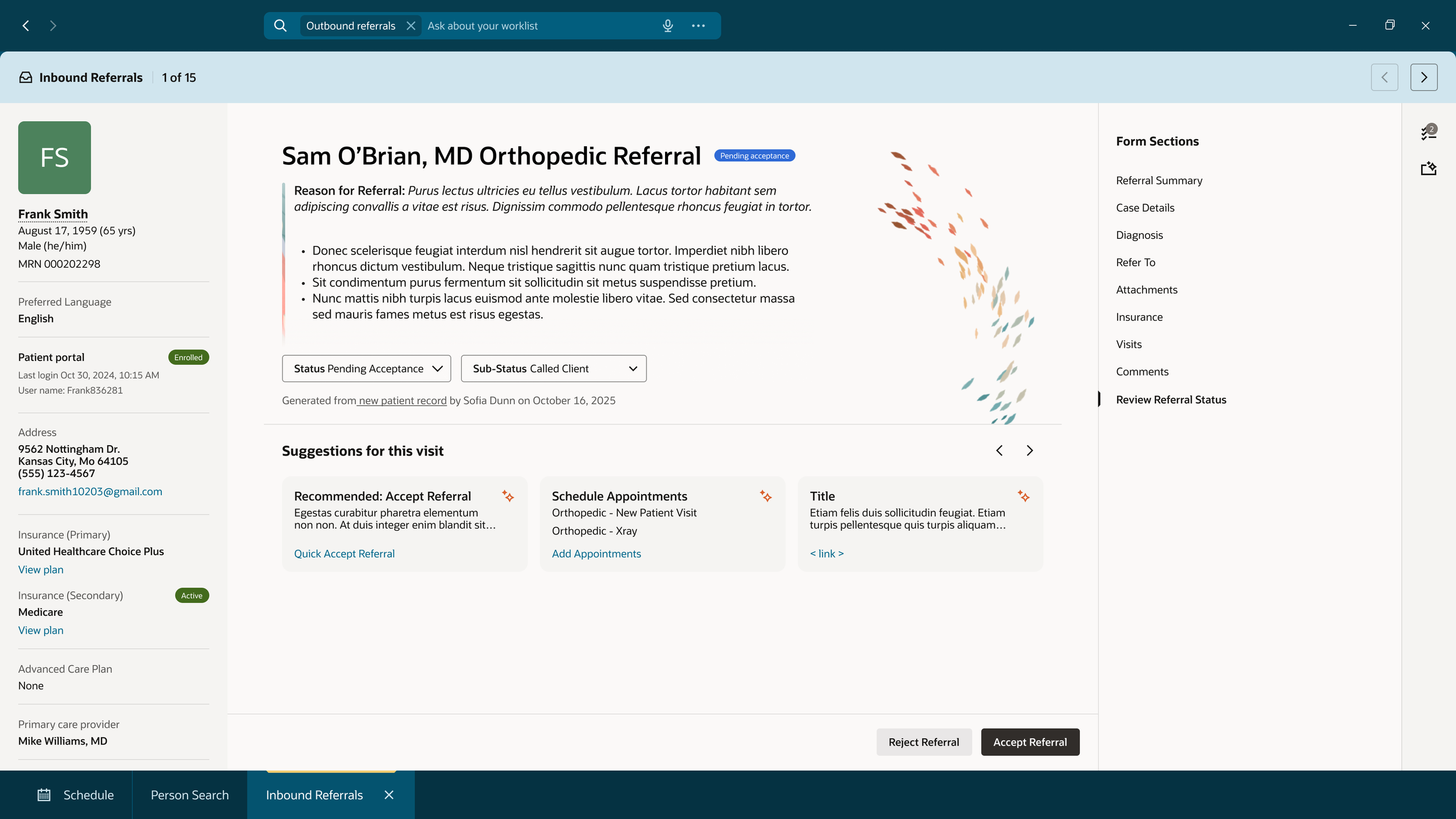This screenshot has height=819, width=1456.
Task: Click the Enrolled patient portal badge
Action: (188, 357)
